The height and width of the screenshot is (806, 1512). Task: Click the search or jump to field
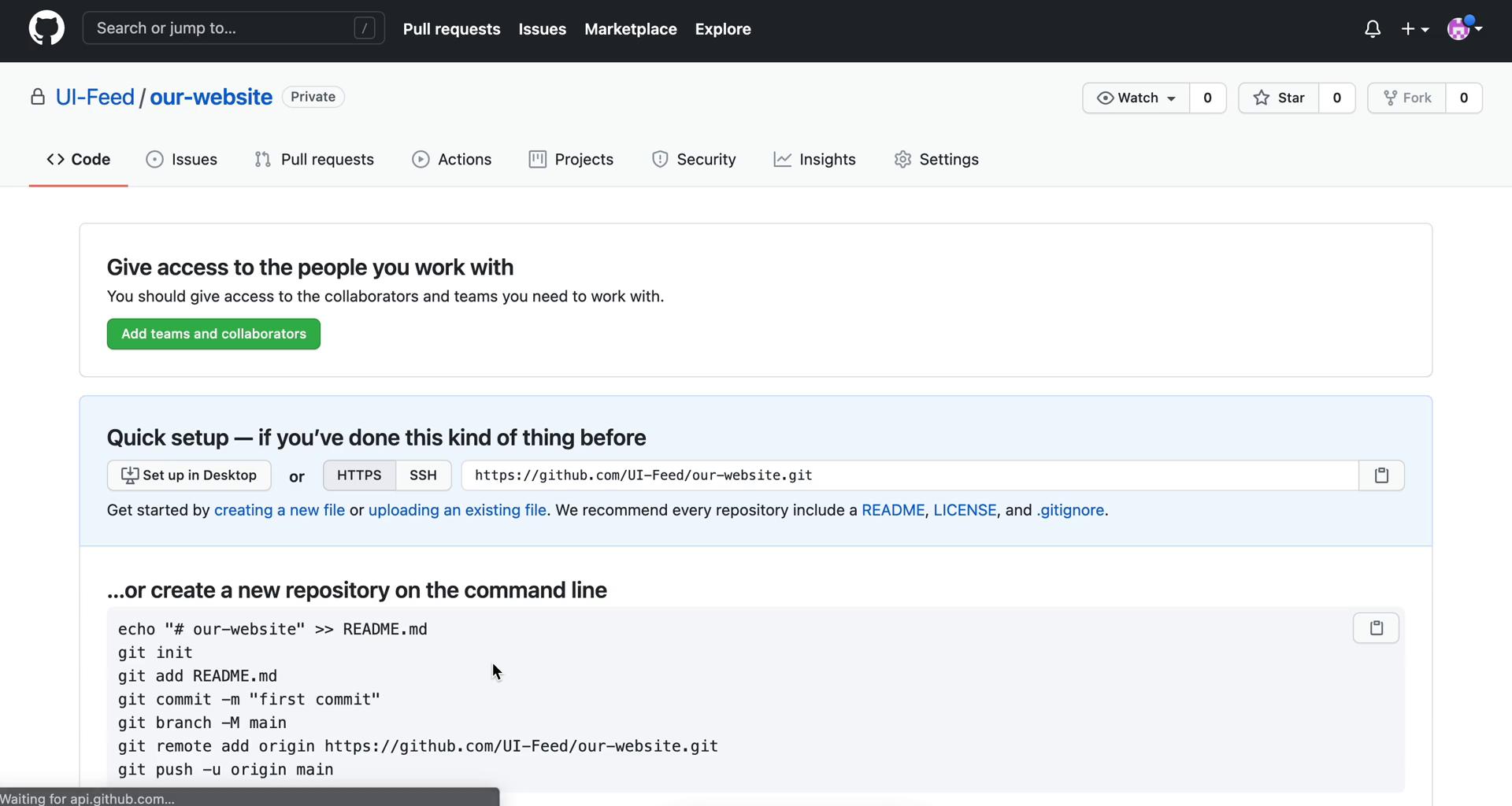(x=233, y=28)
